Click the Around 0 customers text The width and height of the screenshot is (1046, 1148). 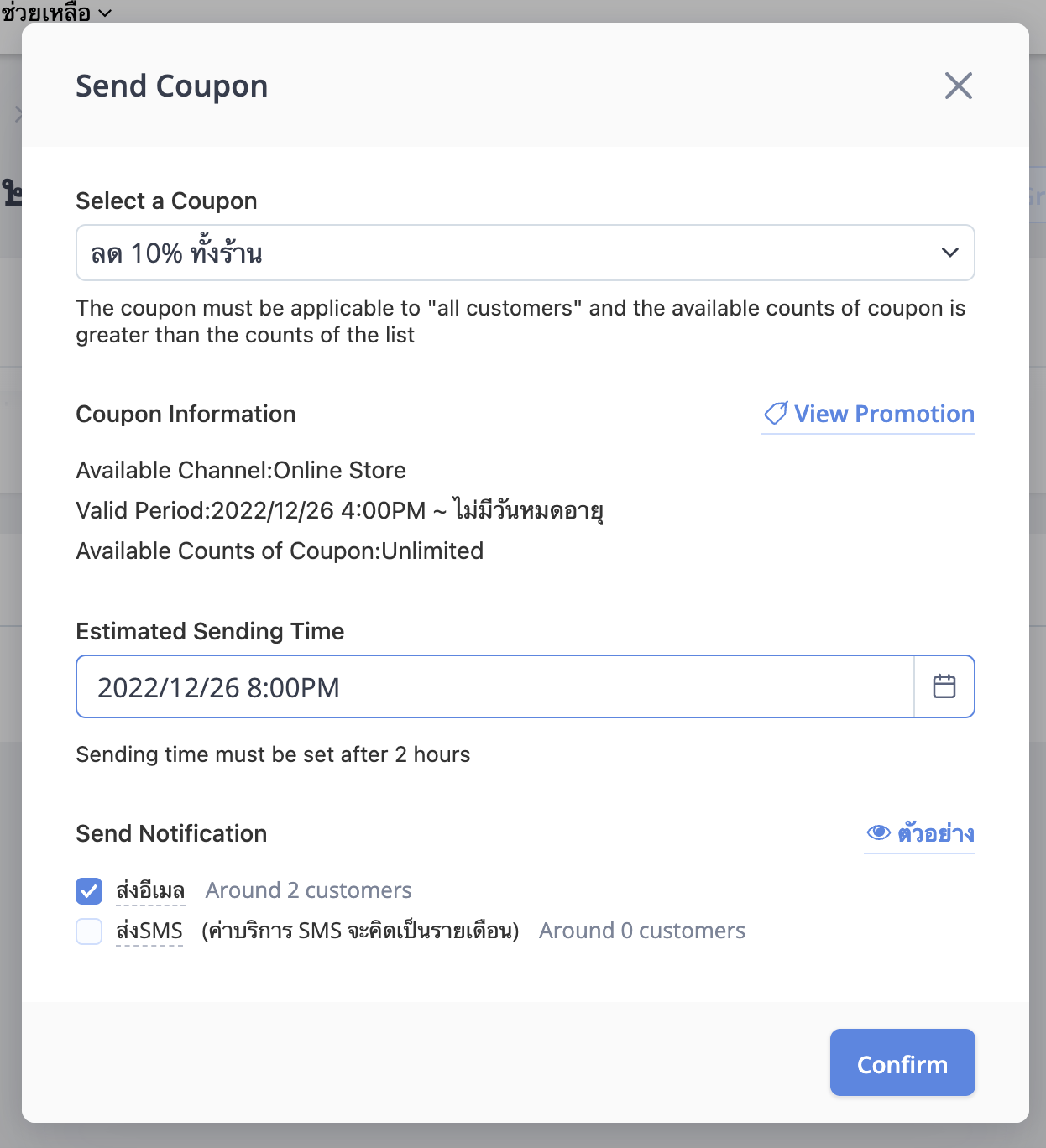click(642, 931)
